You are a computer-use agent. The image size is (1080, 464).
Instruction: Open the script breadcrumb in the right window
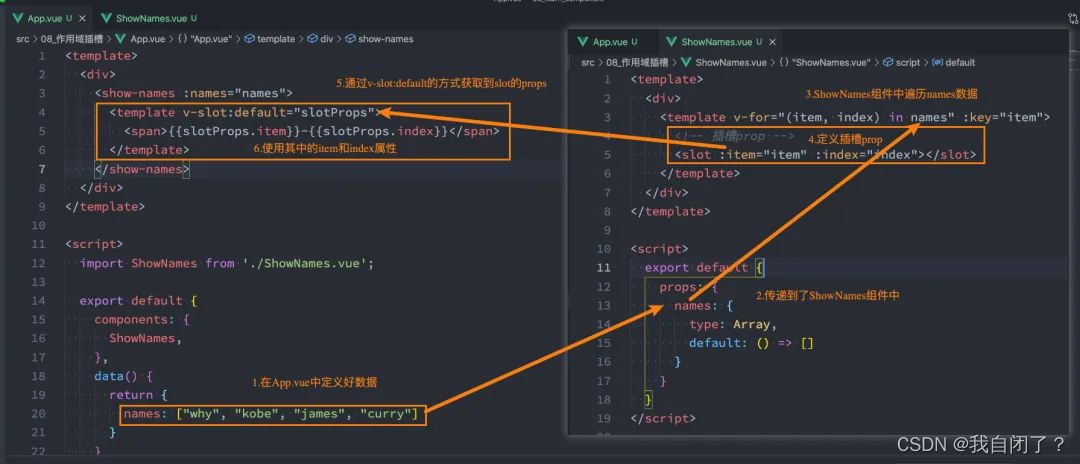[x=901, y=63]
